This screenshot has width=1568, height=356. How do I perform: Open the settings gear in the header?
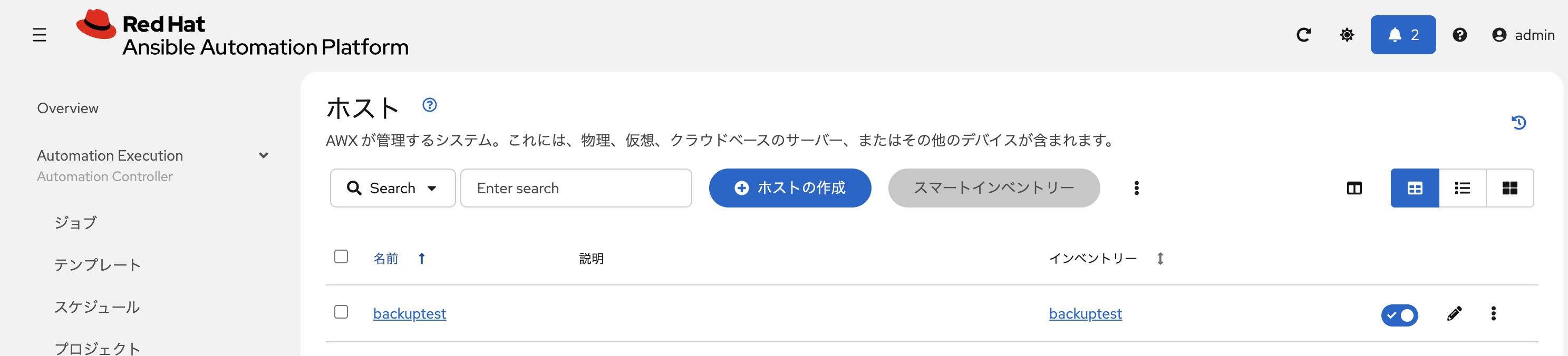[1347, 35]
